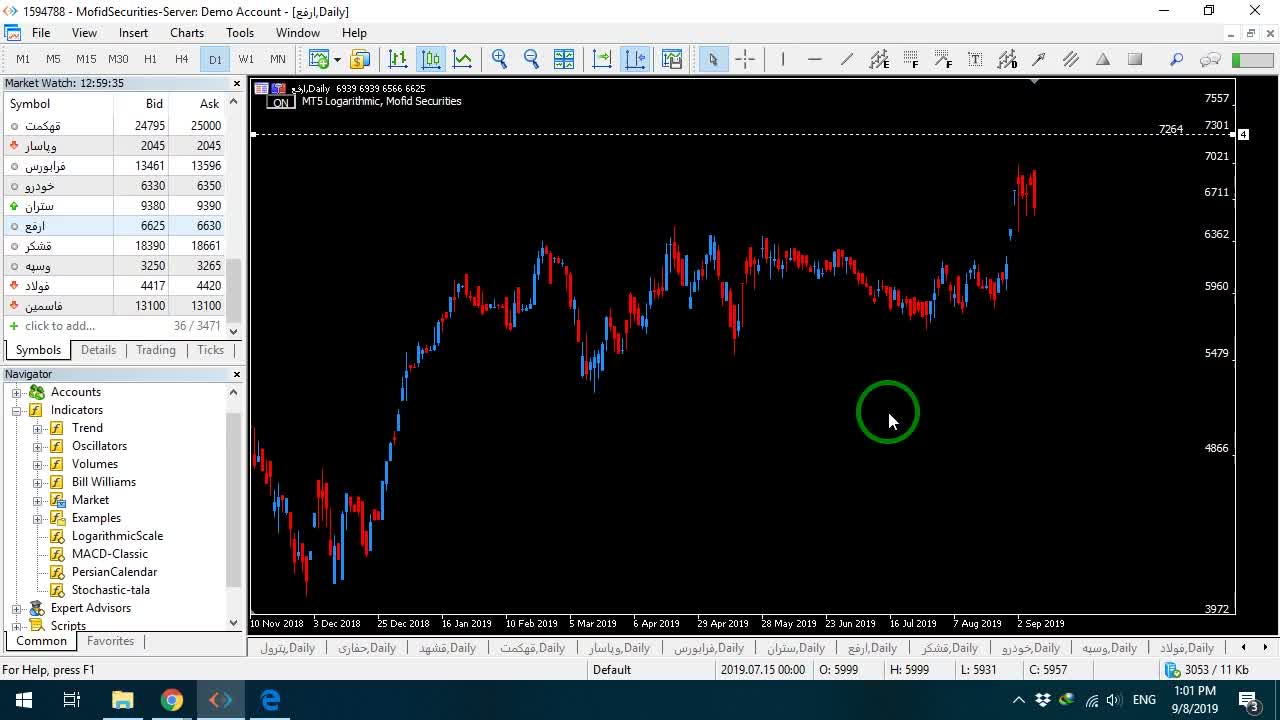Image resolution: width=1280 pixels, height=720 pixels.
Task: Pick the vertical line drawing tool
Action: click(782, 59)
